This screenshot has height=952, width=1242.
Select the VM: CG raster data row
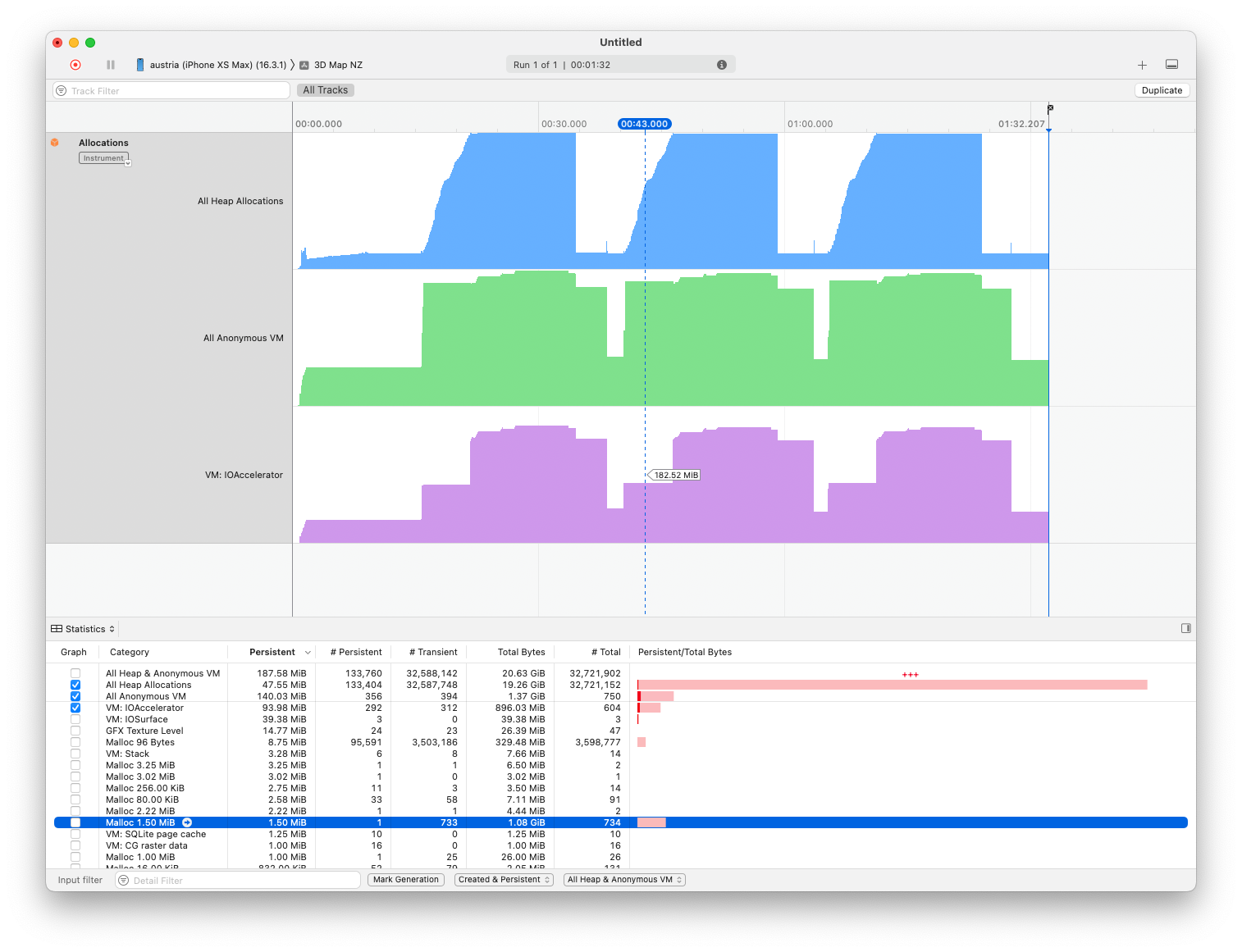[621, 845]
